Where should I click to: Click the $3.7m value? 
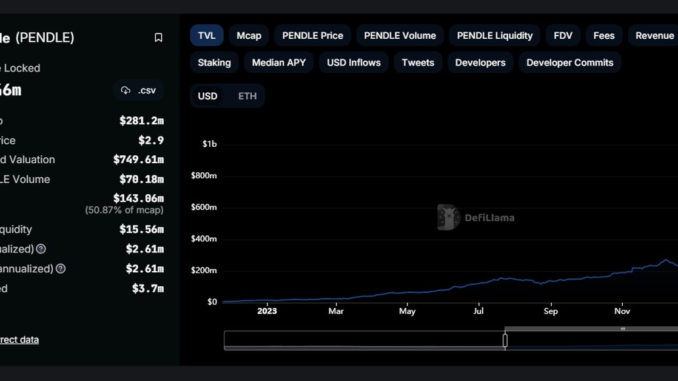(x=148, y=288)
